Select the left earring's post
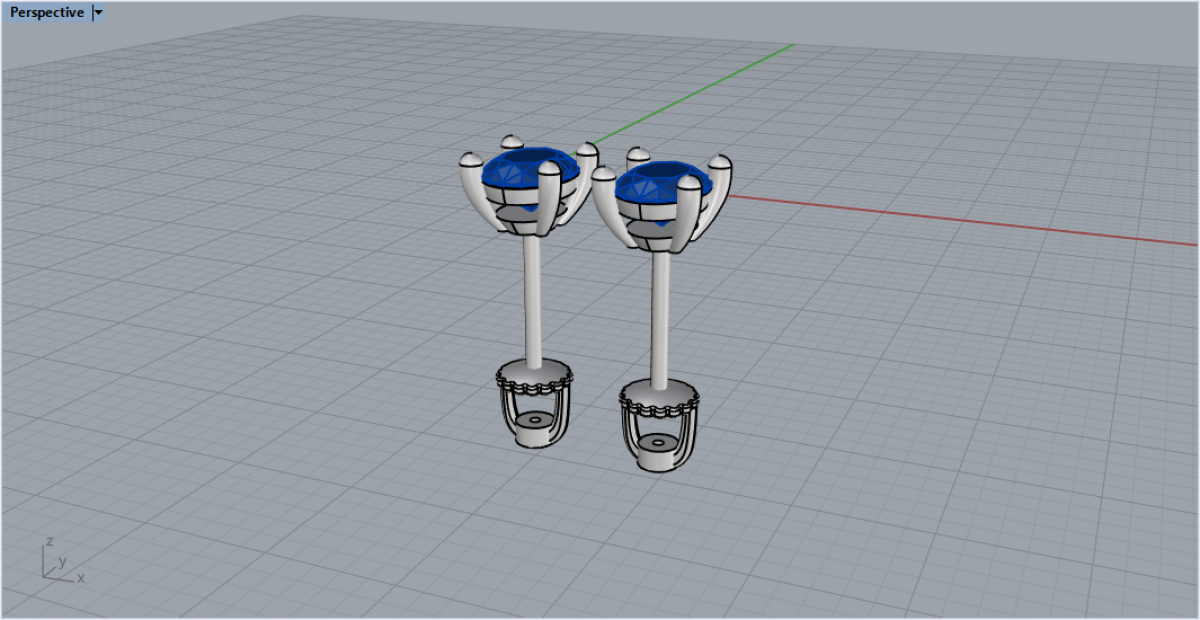This screenshot has width=1200, height=620. coord(533,300)
